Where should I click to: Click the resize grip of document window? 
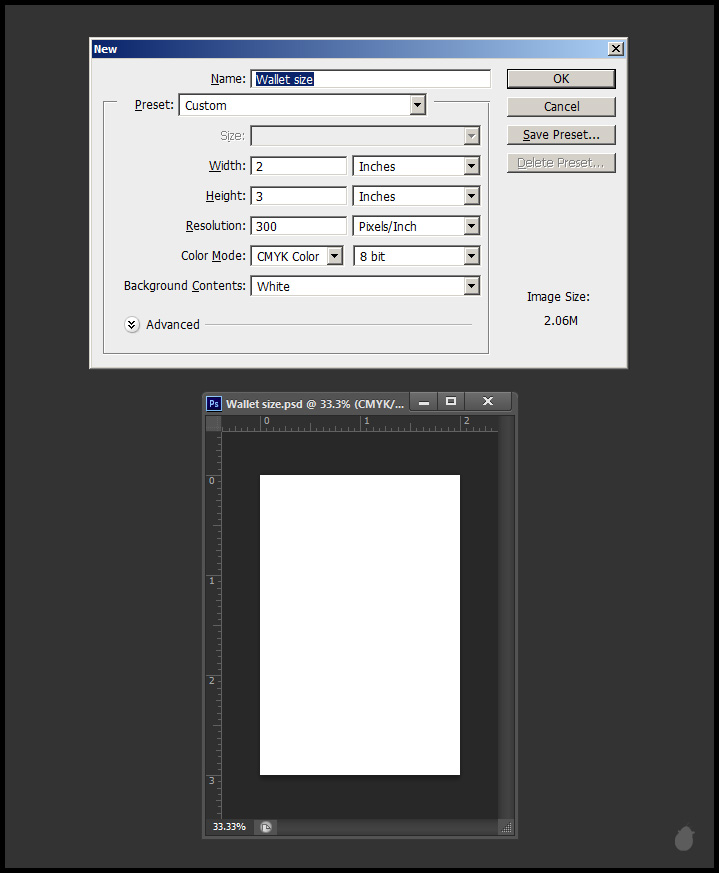506,827
